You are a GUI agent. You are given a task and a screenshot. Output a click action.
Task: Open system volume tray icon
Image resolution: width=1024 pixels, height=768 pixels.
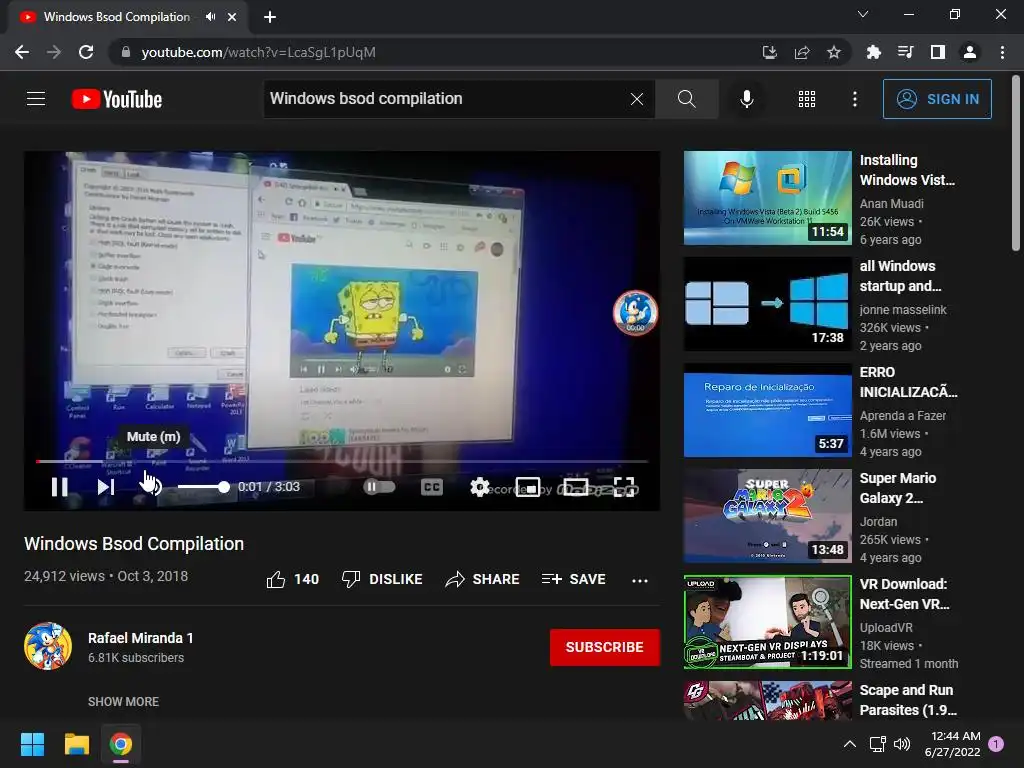[x=902, y=744]
